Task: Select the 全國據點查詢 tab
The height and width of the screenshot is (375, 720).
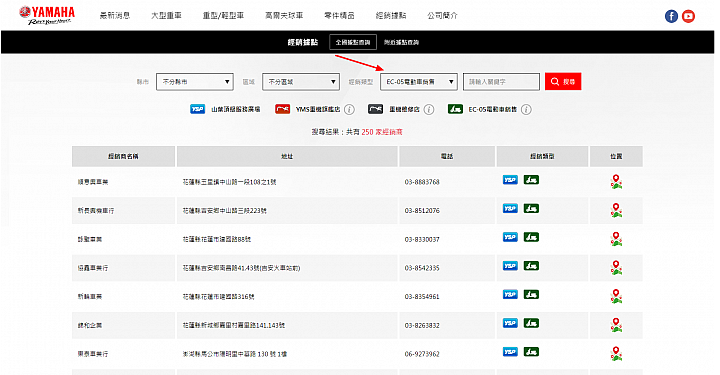Action: 353,42
